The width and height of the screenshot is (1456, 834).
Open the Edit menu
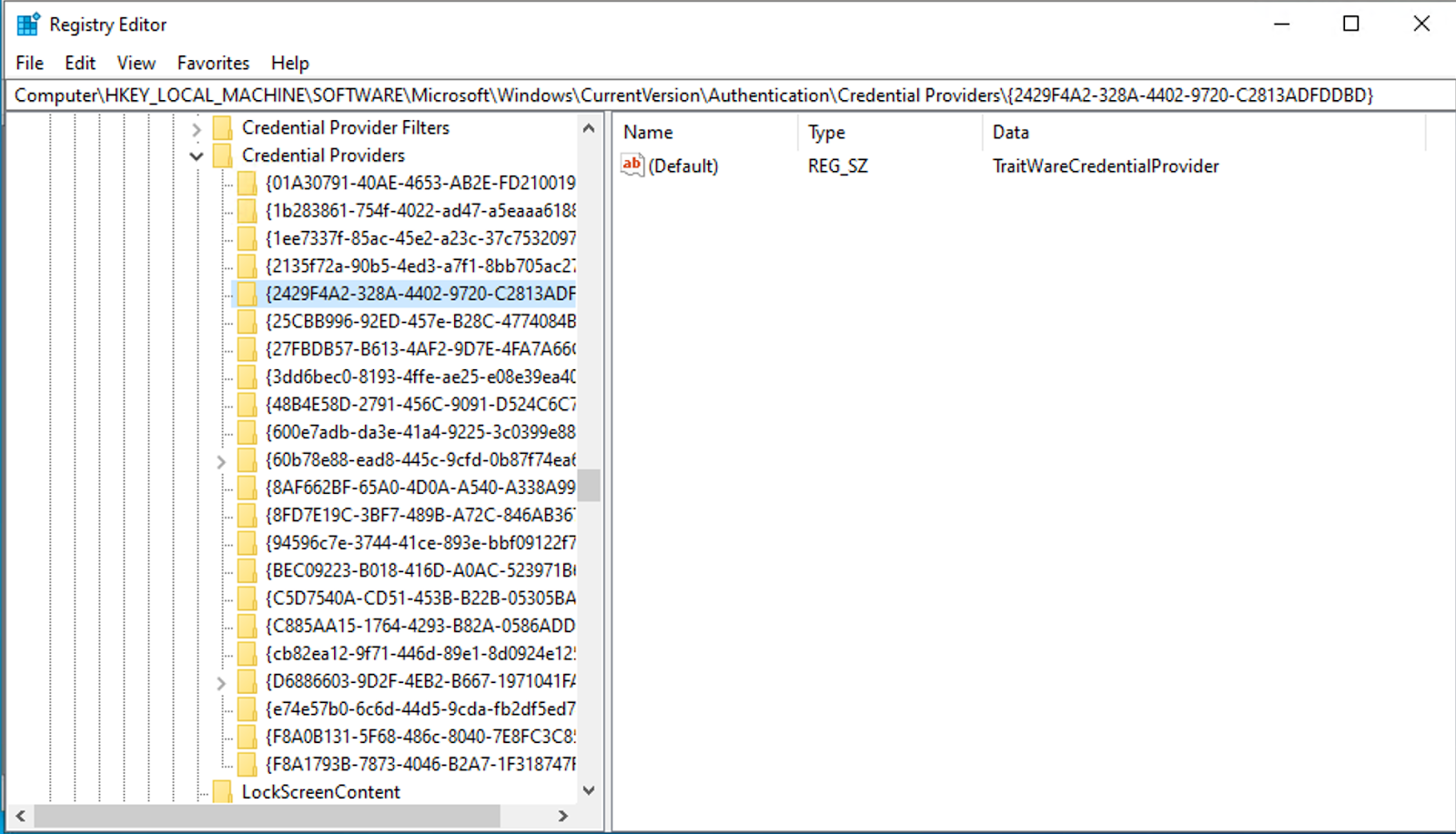pos(80,63)
